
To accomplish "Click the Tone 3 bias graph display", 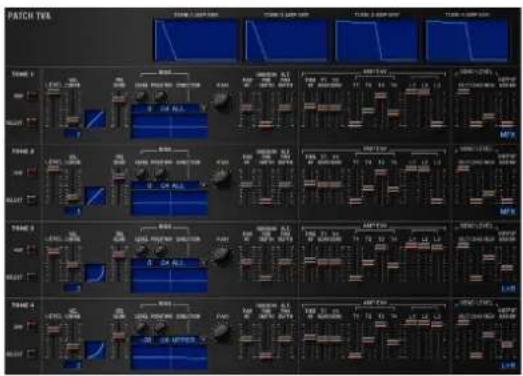I will click(x=169, y=280).
